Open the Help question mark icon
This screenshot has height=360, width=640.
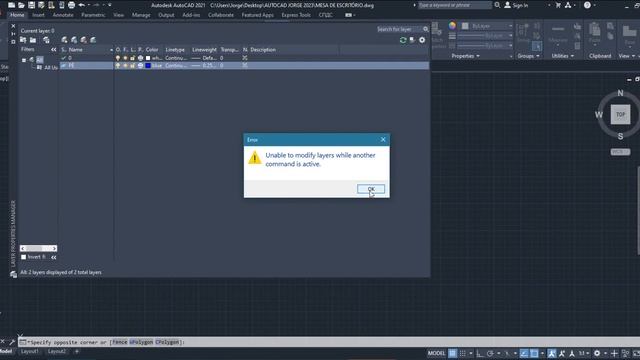587,5
